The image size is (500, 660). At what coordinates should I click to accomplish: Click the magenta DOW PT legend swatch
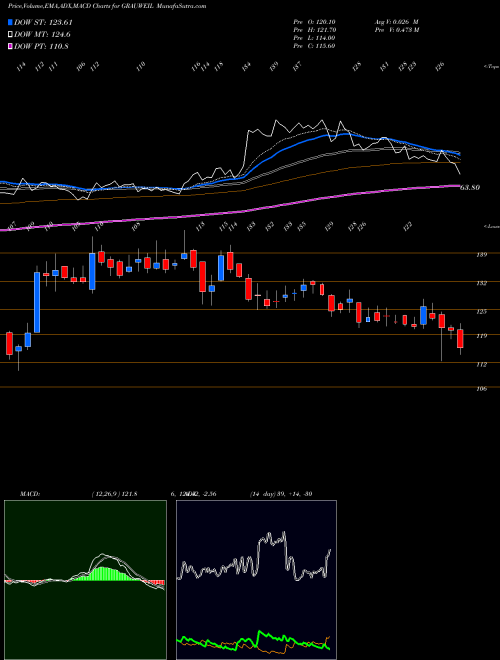(10, 46)
